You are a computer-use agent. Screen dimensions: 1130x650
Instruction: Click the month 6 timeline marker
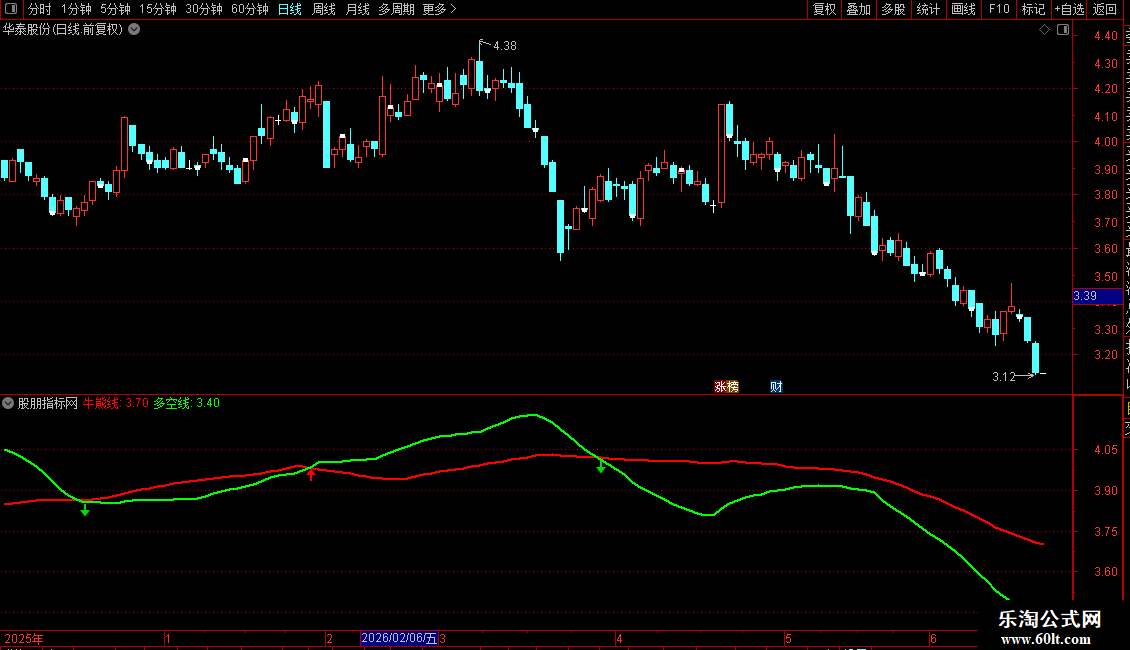pos(933,638)
